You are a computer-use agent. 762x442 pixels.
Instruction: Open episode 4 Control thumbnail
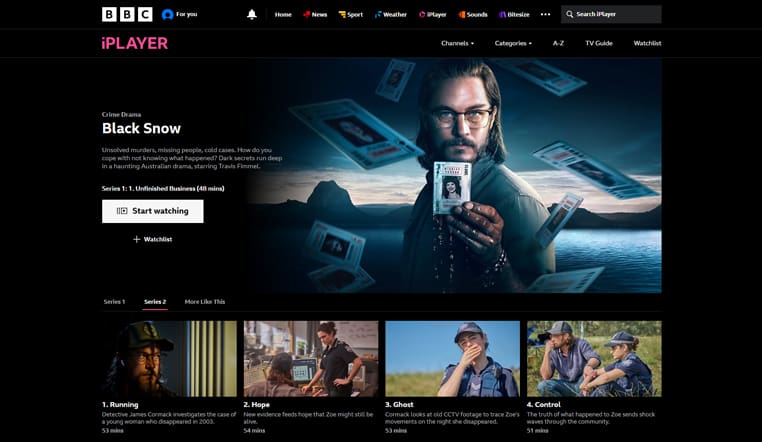594,358
